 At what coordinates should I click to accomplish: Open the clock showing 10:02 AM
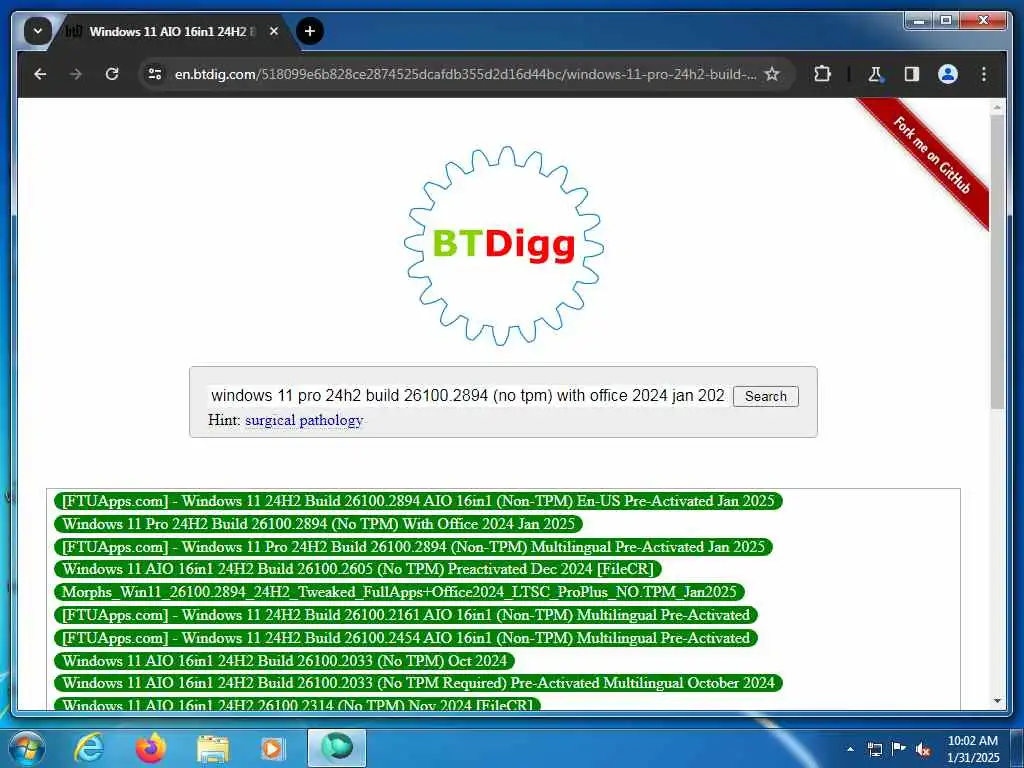(x=972, y=749)
